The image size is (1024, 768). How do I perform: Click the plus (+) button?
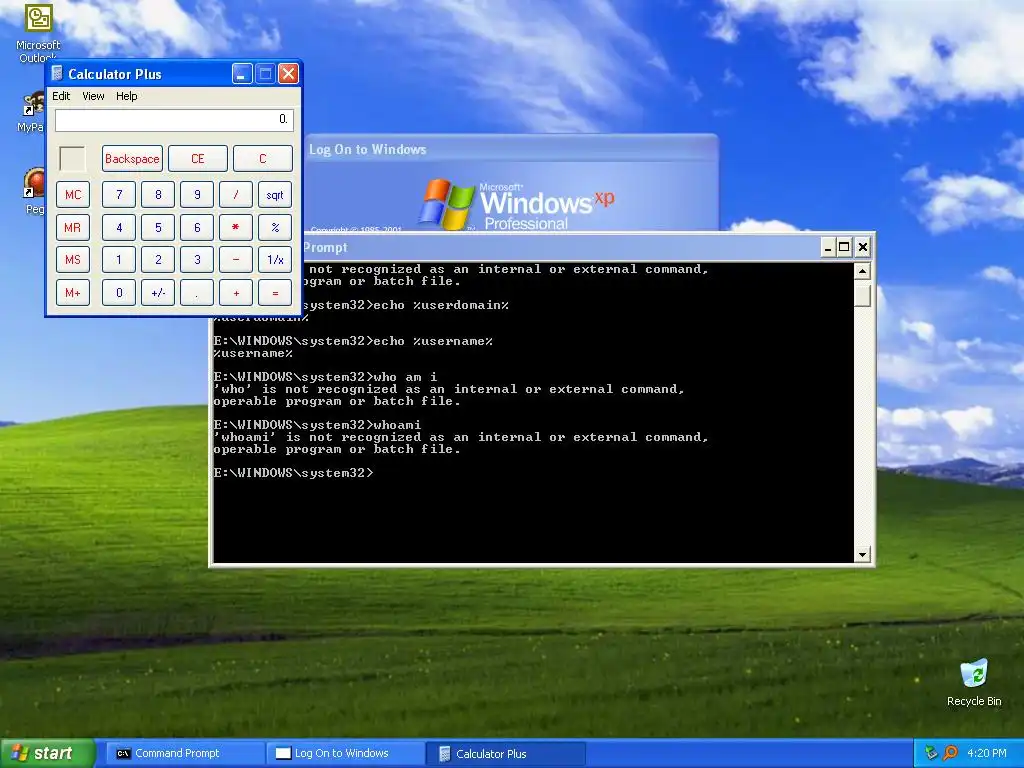236,293
